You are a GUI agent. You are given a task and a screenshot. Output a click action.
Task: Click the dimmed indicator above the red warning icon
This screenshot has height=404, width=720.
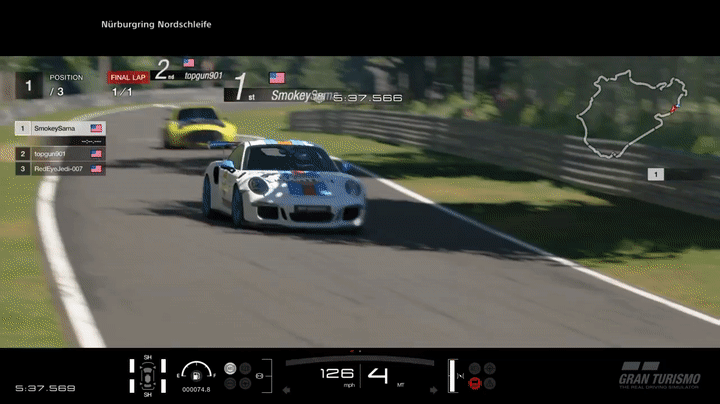[x=475, y=368]
